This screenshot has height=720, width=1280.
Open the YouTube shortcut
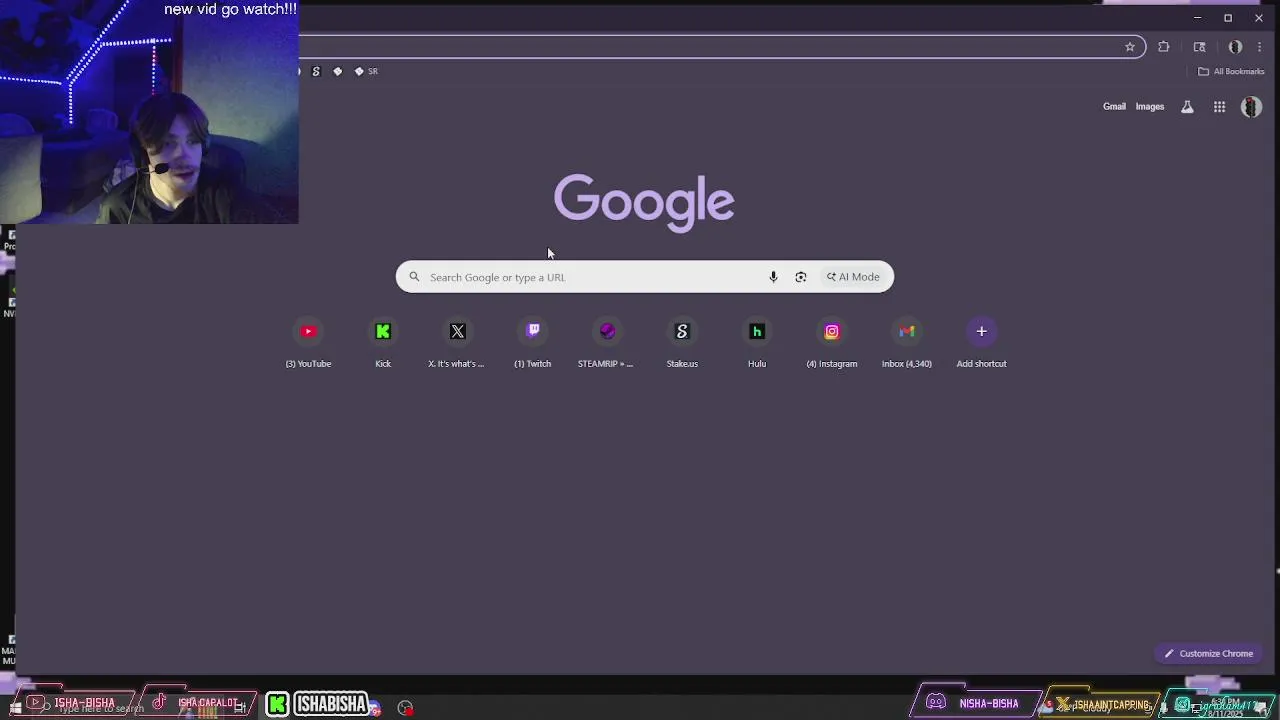tap(308, 342)
